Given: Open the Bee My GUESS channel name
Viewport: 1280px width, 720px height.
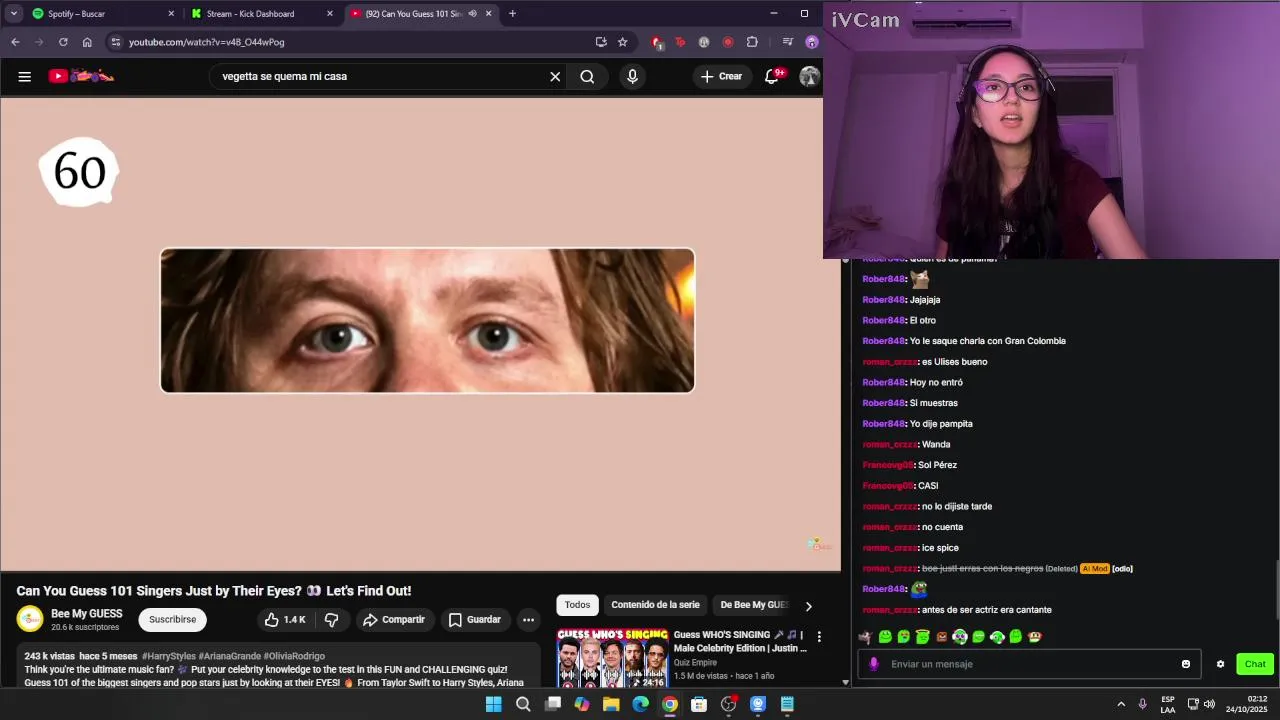Looking at the screenshot, I should (x=87, y=614).
